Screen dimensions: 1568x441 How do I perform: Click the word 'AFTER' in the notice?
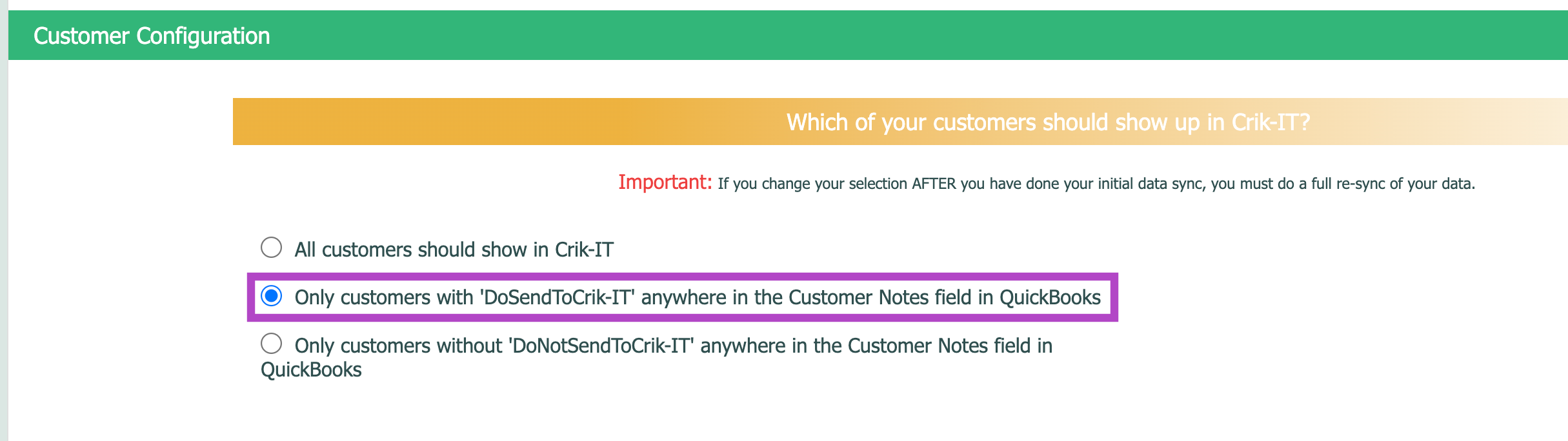[934, 184]
